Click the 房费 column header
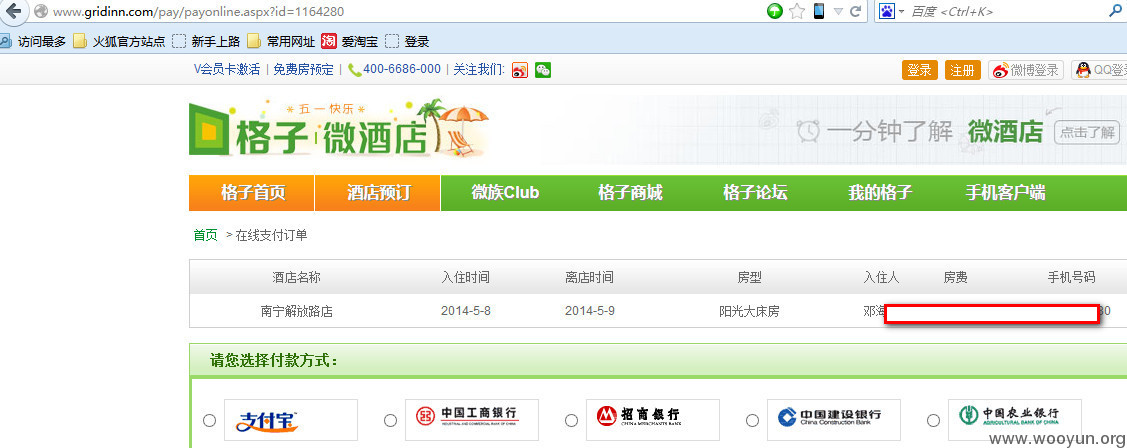Screen dimensions: 1127x448 tap(955, 278)
